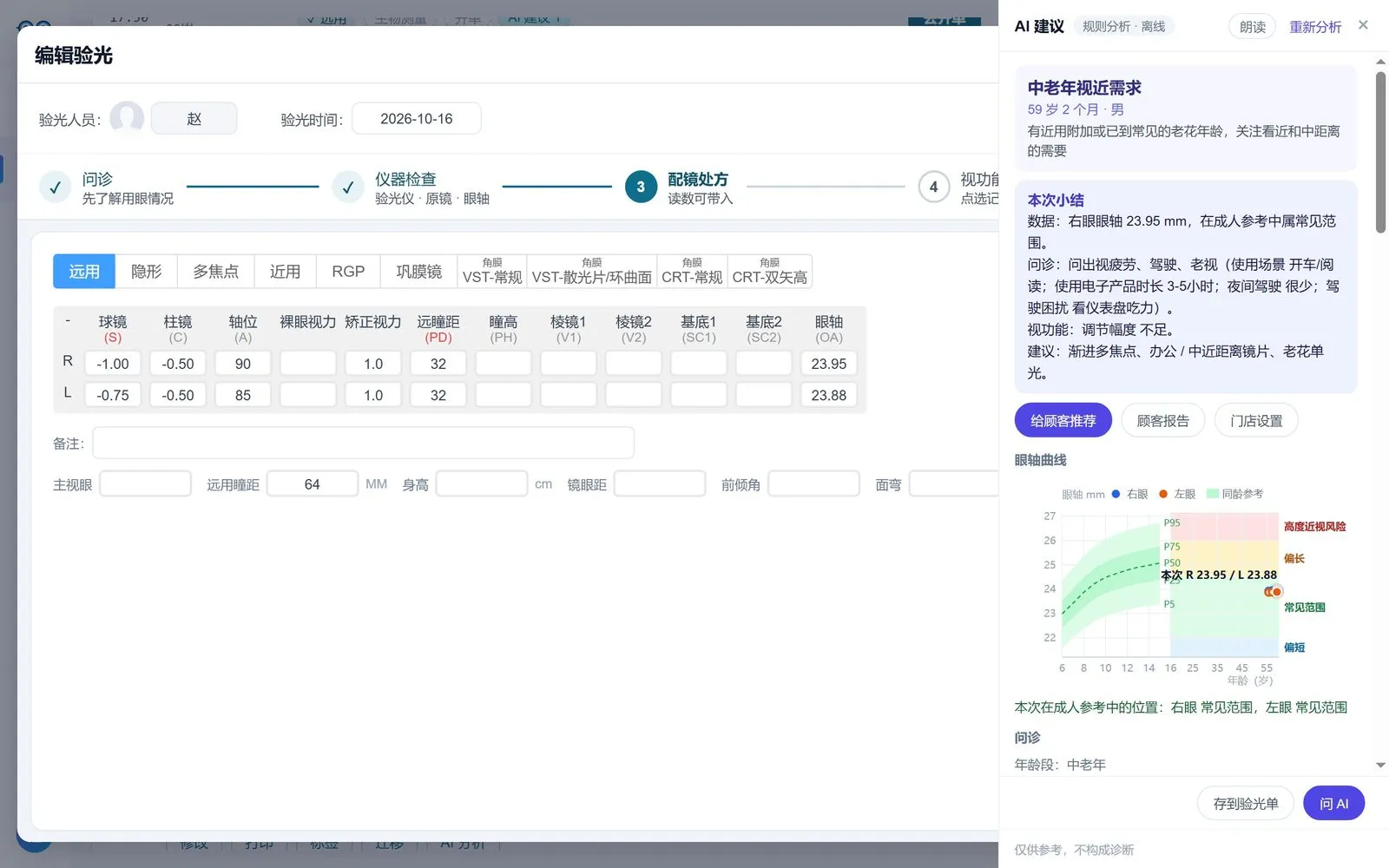Click right eye 裸眼视力 field
This screenshot has width=1389, height=868.
pos(308,364)
